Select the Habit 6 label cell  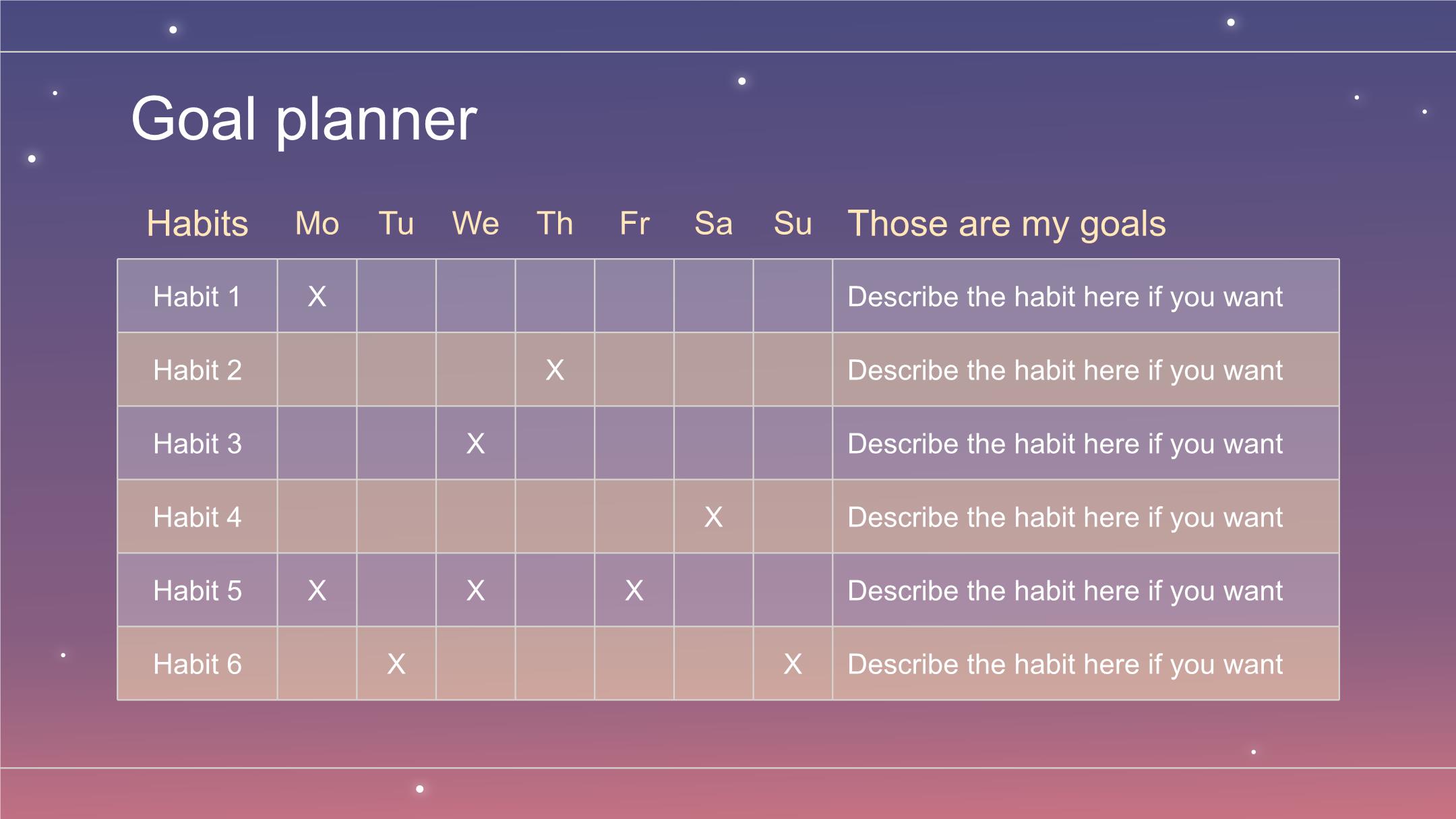[198, 663]
